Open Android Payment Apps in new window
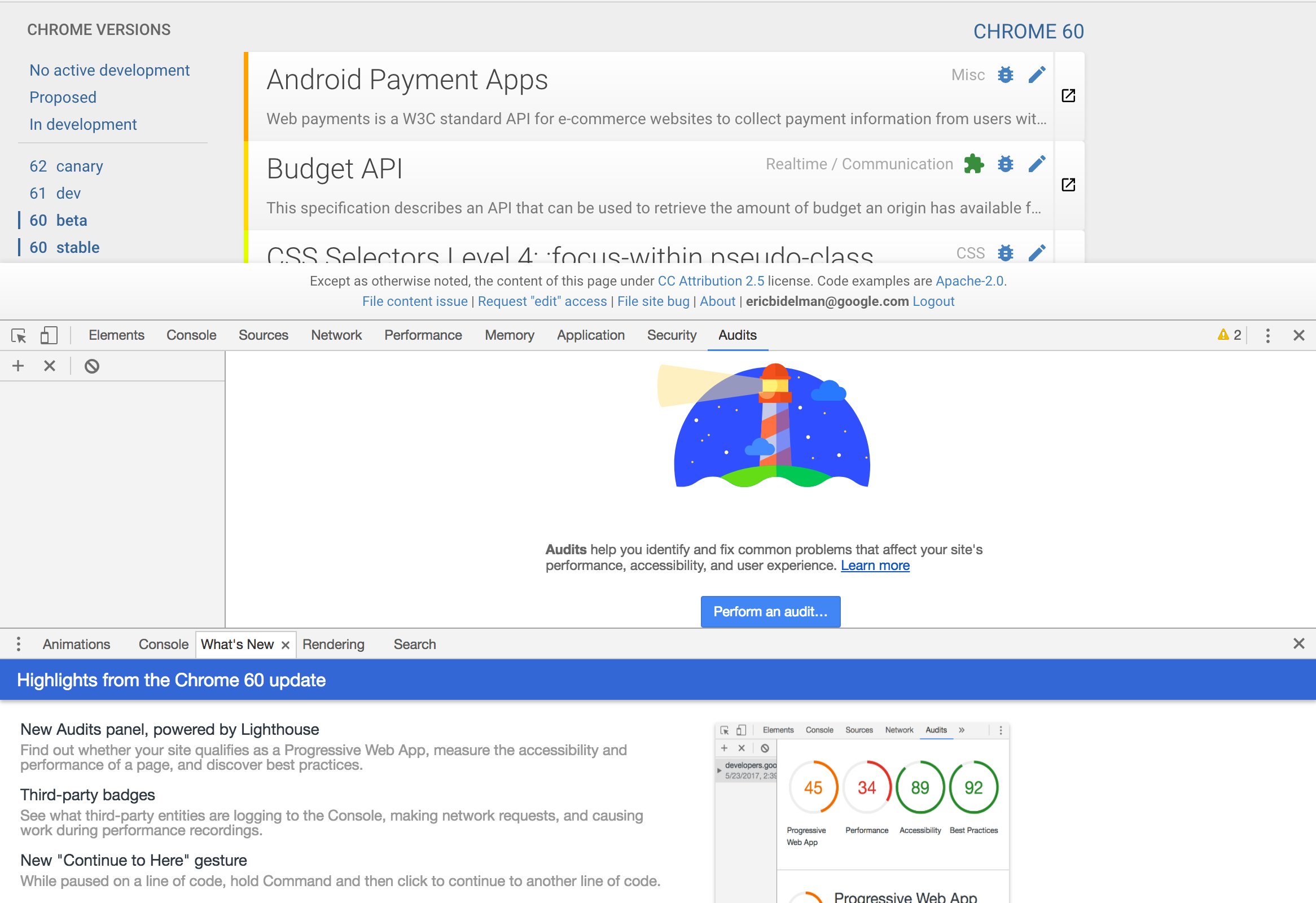This screenshot has width=1316, height=903. click(x=1068, y=96)
